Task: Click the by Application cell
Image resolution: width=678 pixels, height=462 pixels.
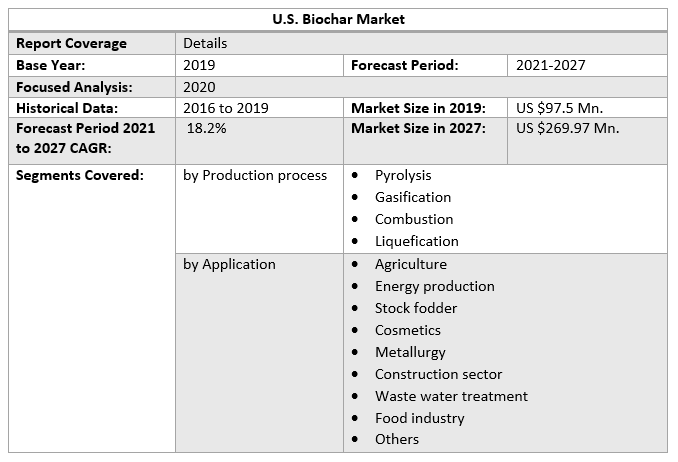Action: (229, 264)
